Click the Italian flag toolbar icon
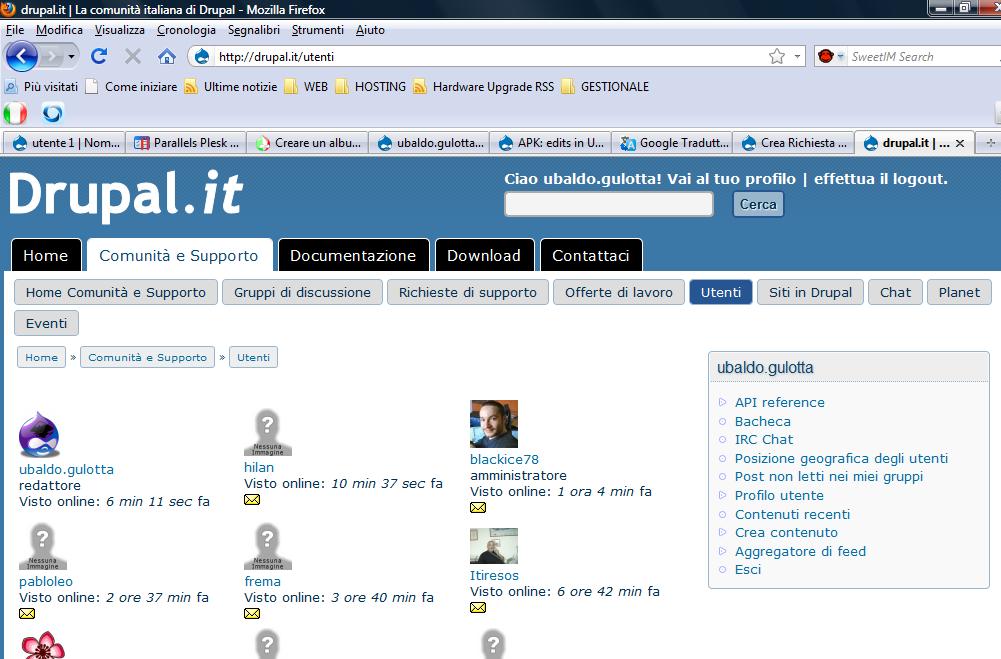 [16, 113]
